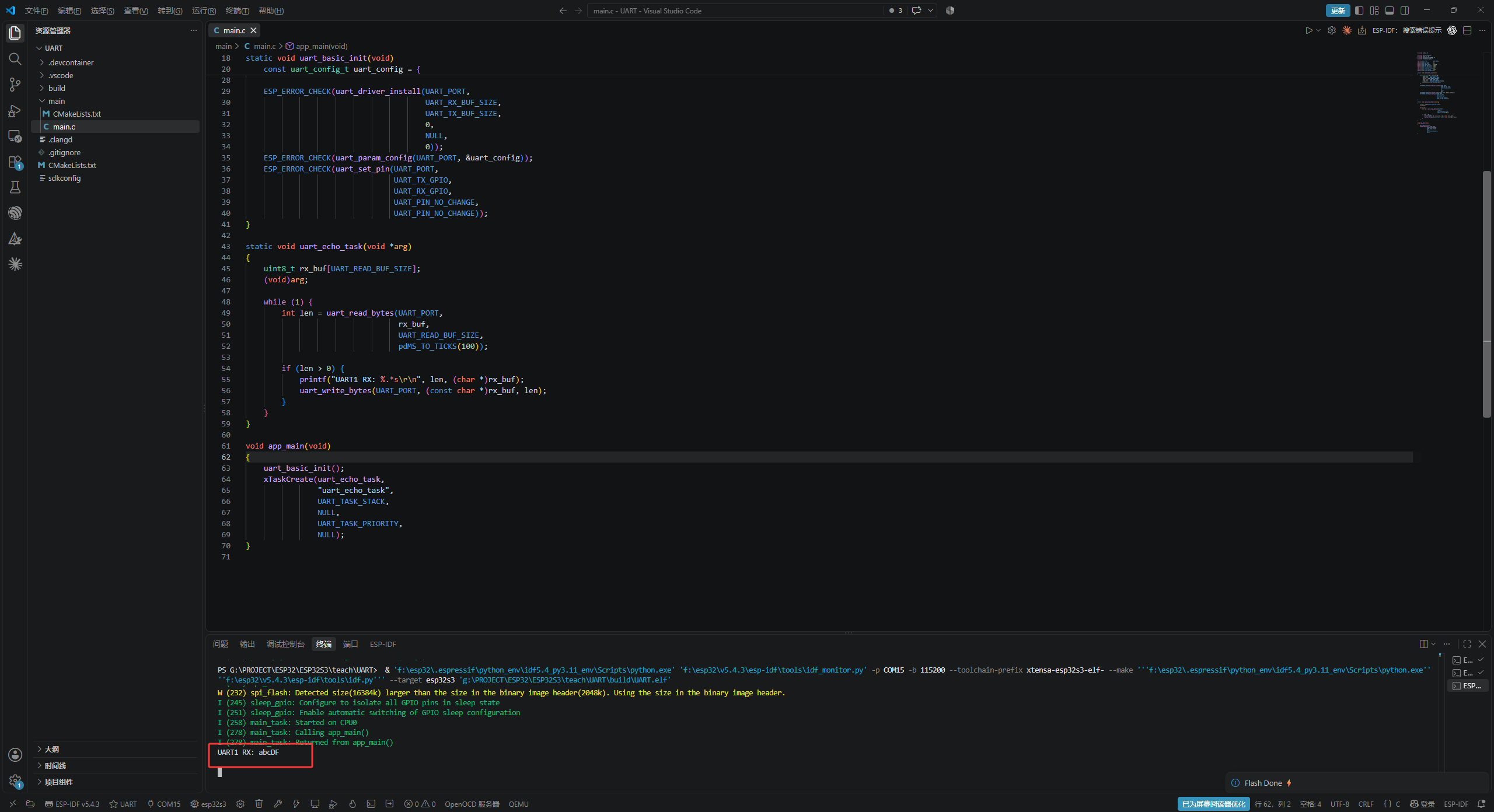The height and width of the screenshot is (812, 1494).
Task: Open the Run and Debug view
Action: tap(15, 111)
